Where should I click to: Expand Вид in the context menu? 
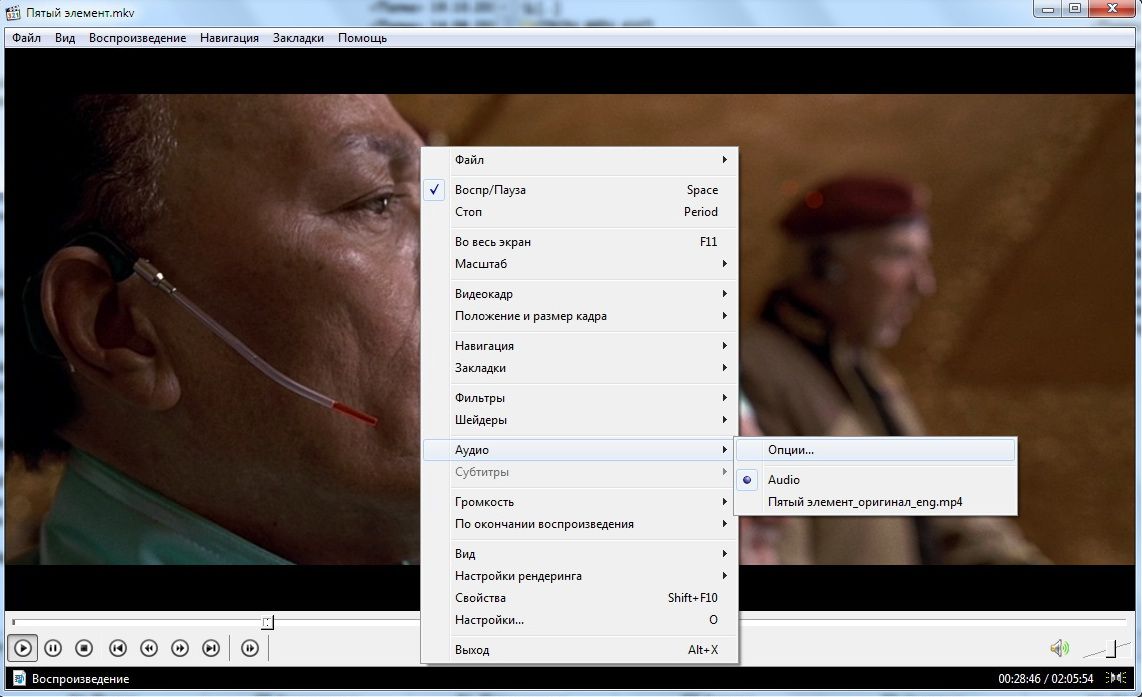580,554
